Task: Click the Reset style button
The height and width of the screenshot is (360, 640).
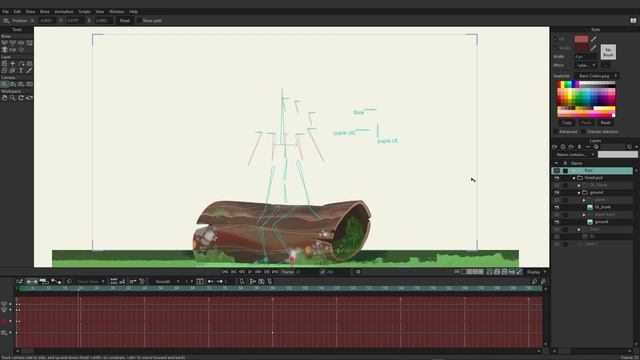Action: [605, 122]
